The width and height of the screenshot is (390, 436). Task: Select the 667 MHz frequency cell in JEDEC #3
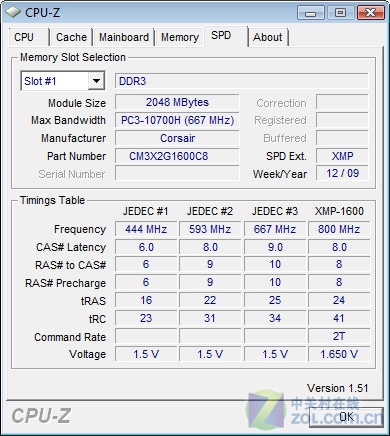tap(275, 229)
